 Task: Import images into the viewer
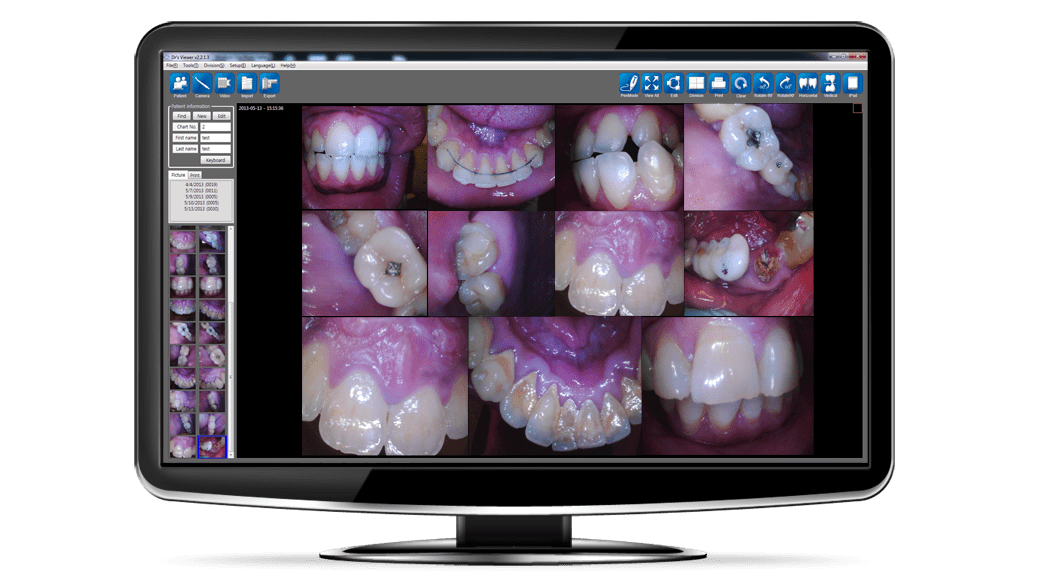pos(246,84)
